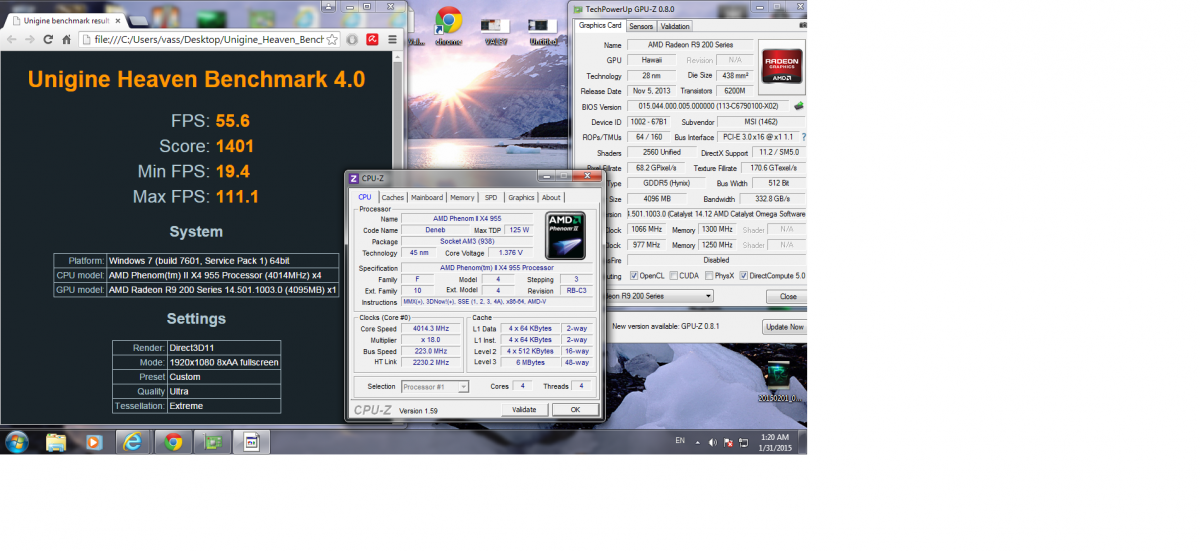
Task: Click the Close button in GPU-Z
Action: click(x=788, y=296)
